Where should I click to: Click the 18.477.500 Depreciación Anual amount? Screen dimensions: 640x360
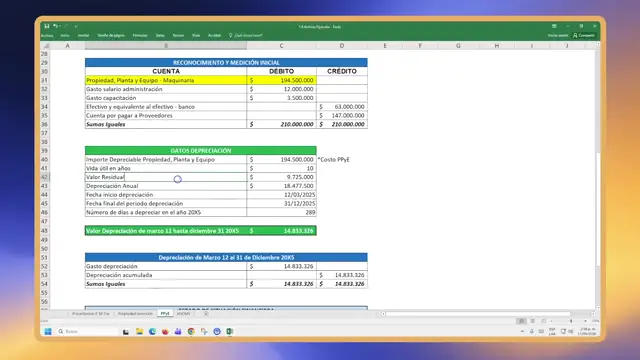pyautogui.click(x=281, y=186)
